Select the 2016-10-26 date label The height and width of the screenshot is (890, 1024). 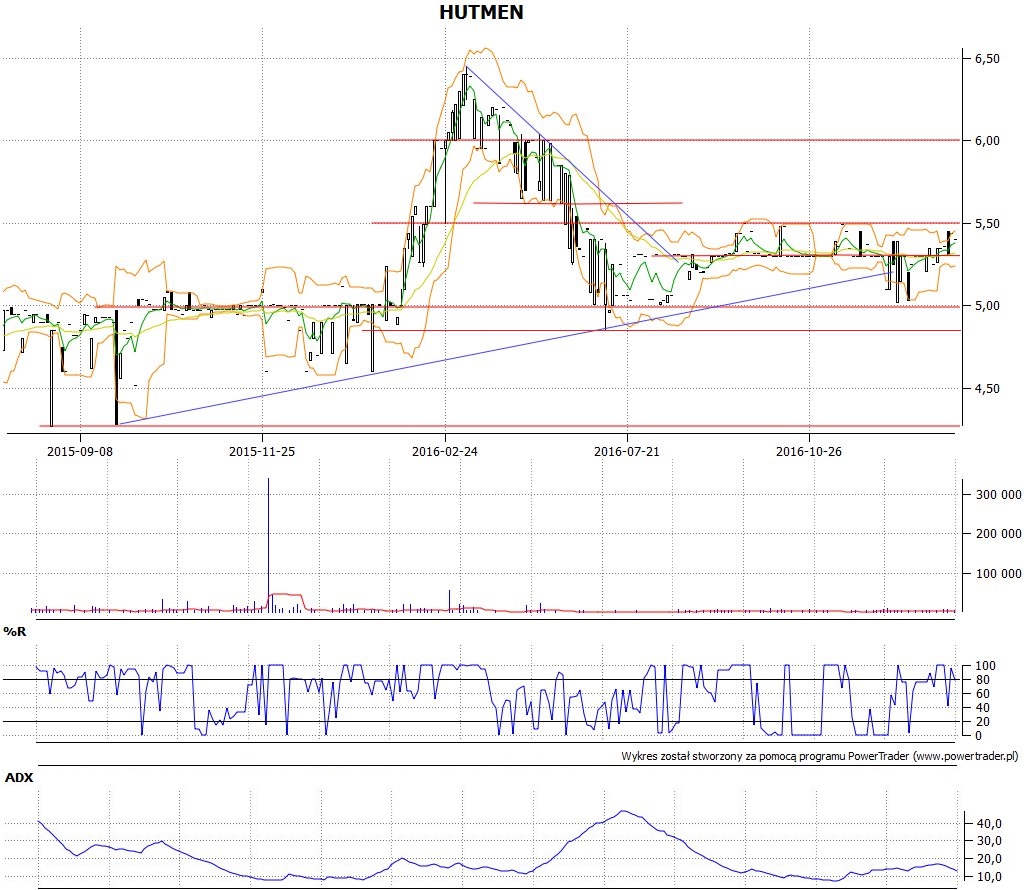pos(808,451)
